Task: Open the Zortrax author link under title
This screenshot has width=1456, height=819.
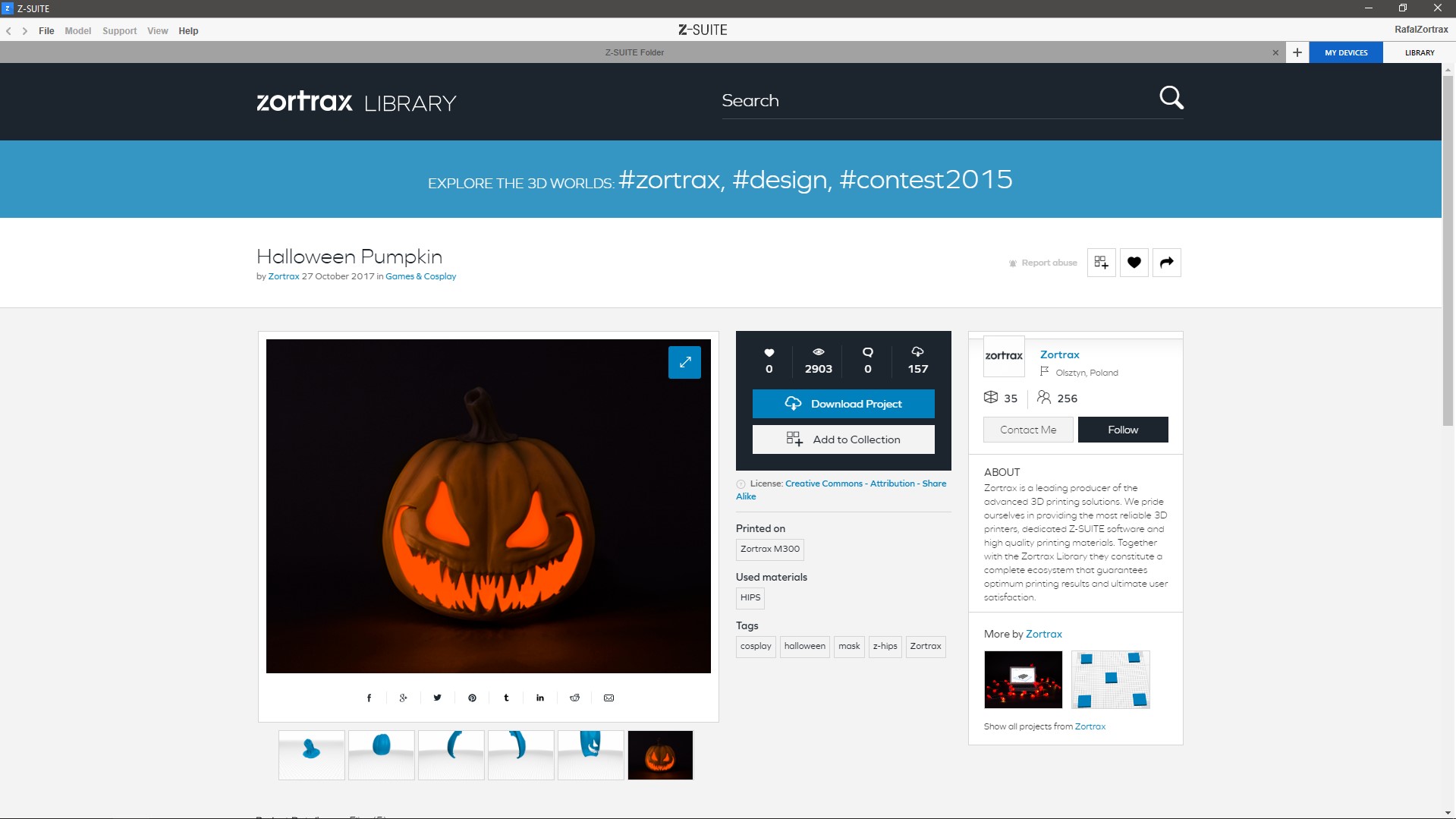Action: [x=284, y=276]
